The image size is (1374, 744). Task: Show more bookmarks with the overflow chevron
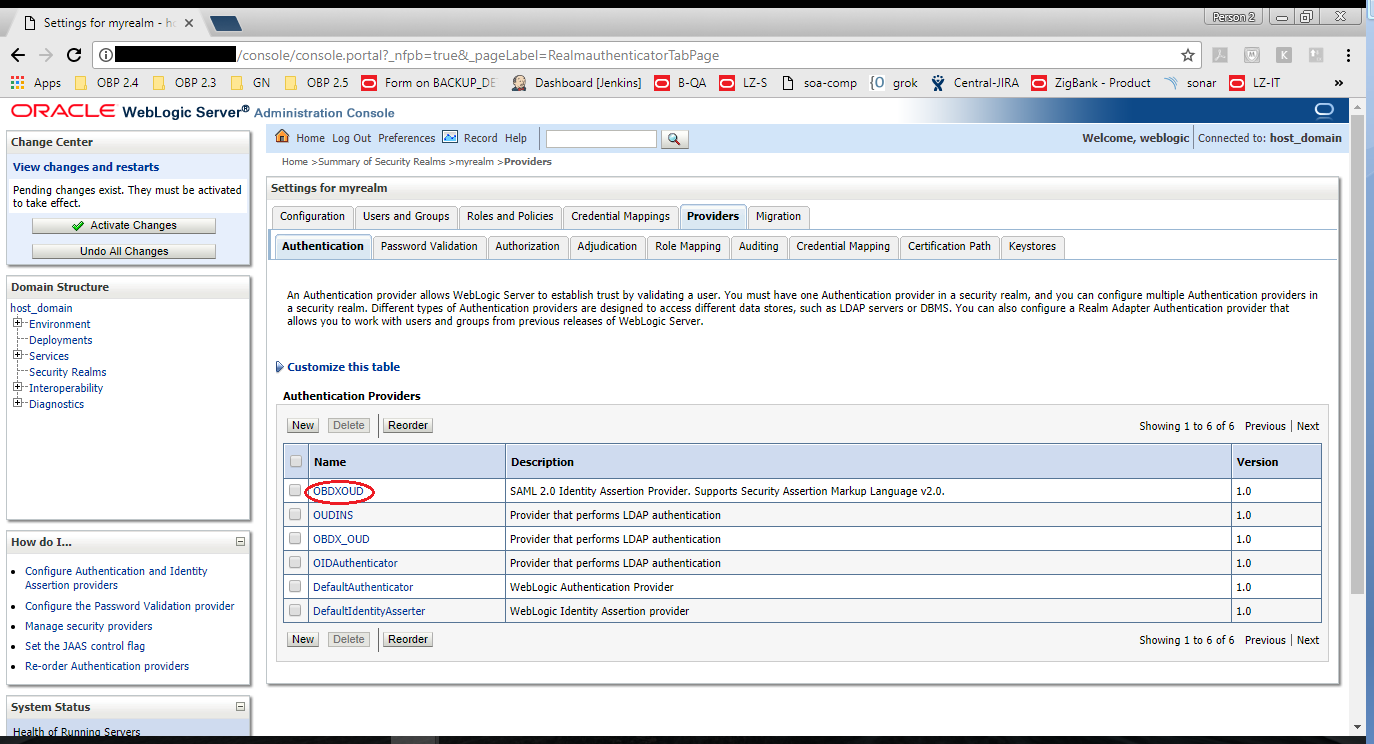(1339, 83)
